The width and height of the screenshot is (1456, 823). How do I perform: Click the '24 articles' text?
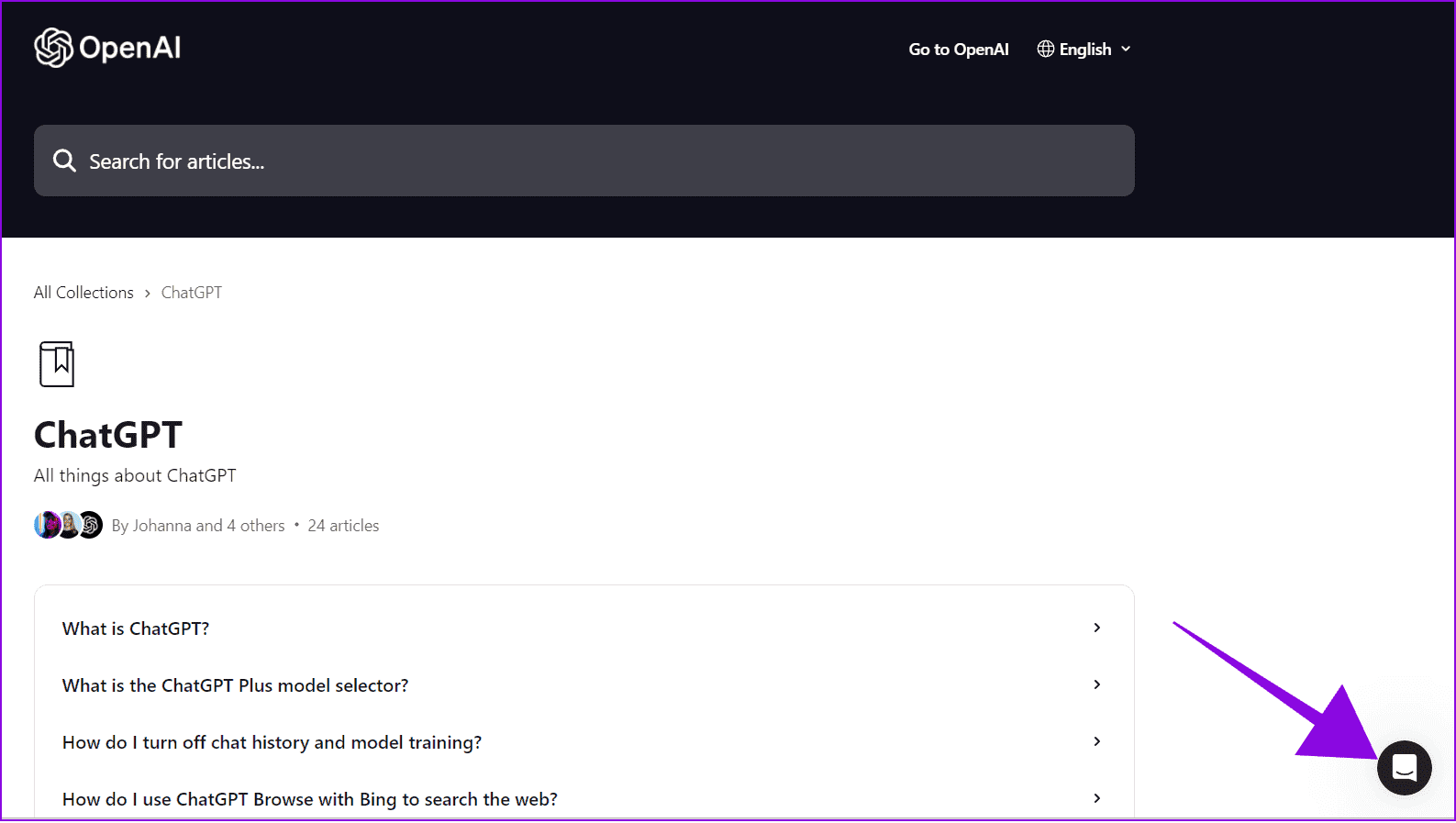(x=343, y=526)
